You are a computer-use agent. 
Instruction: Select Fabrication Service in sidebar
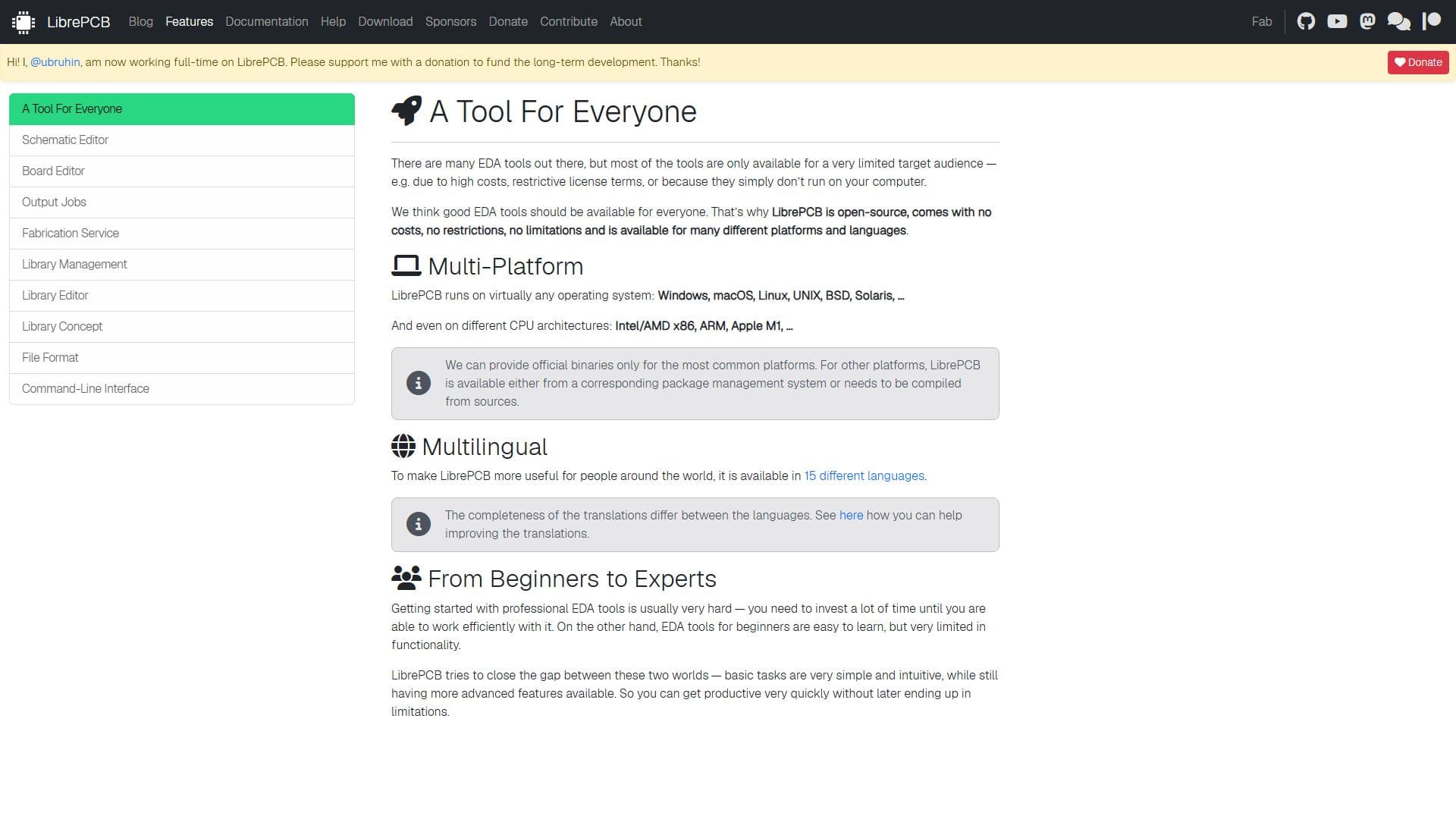tap(182, 234)
